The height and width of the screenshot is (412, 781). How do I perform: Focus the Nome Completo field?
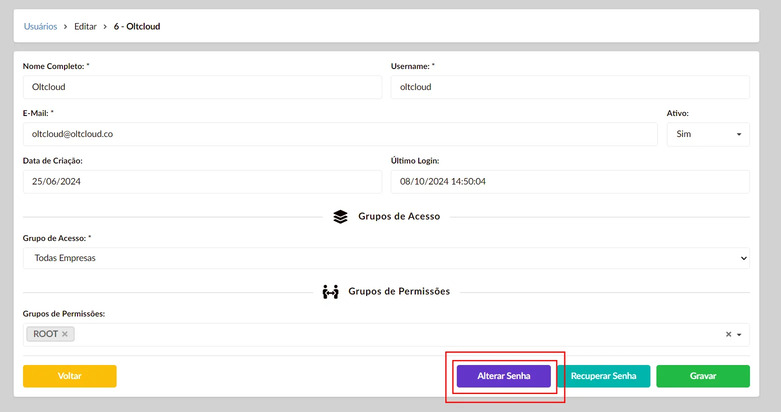coord(202,87)
